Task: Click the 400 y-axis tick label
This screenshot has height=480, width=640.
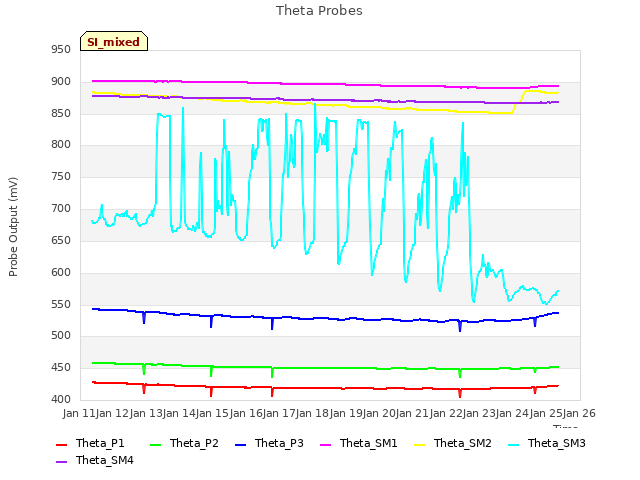Action: (61, 399)
